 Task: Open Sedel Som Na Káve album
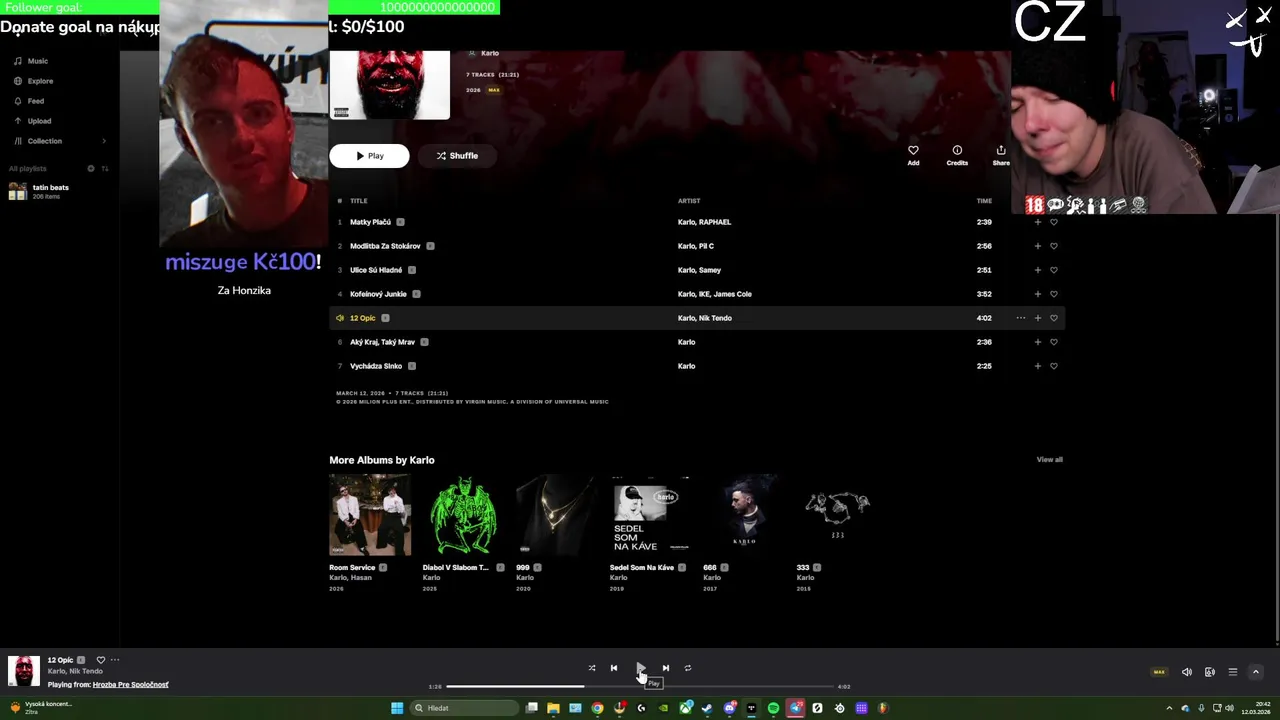pyautogui.click(x=650, y=515)
